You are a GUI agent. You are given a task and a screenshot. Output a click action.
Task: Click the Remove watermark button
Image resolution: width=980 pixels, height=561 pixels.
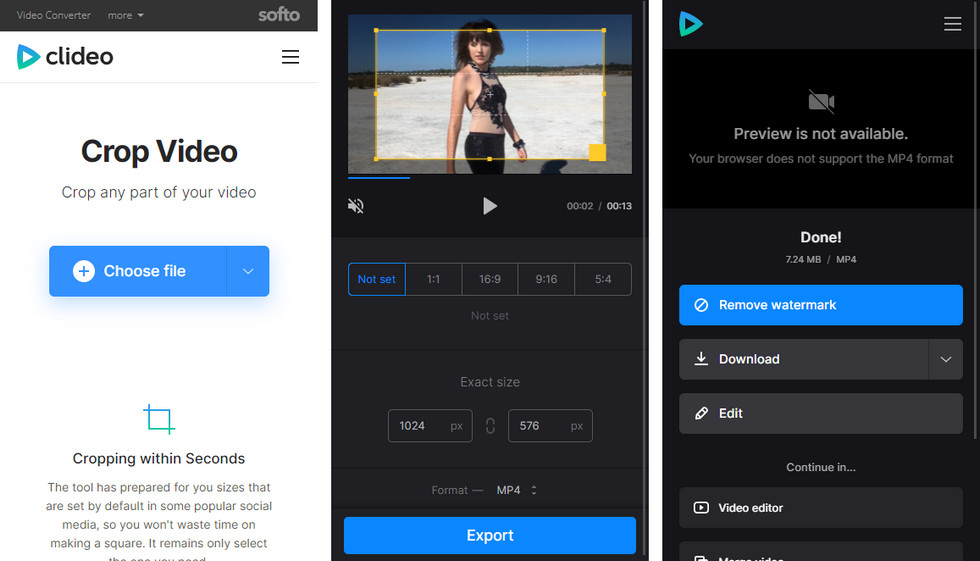[821, 305]
